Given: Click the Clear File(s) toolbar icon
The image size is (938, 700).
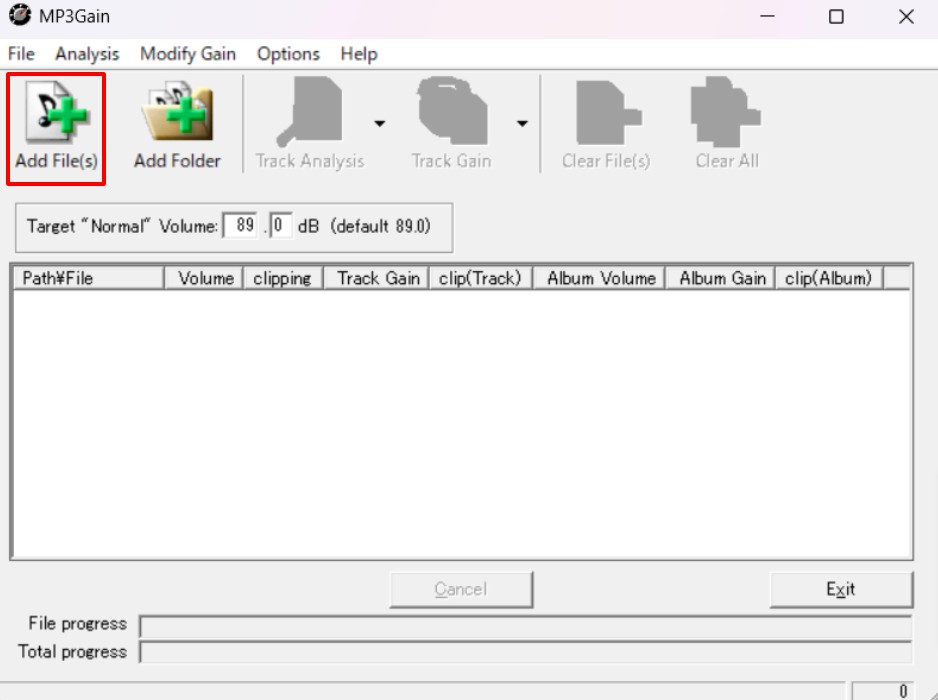Looking at the screenshot, I should pos(607,112).
